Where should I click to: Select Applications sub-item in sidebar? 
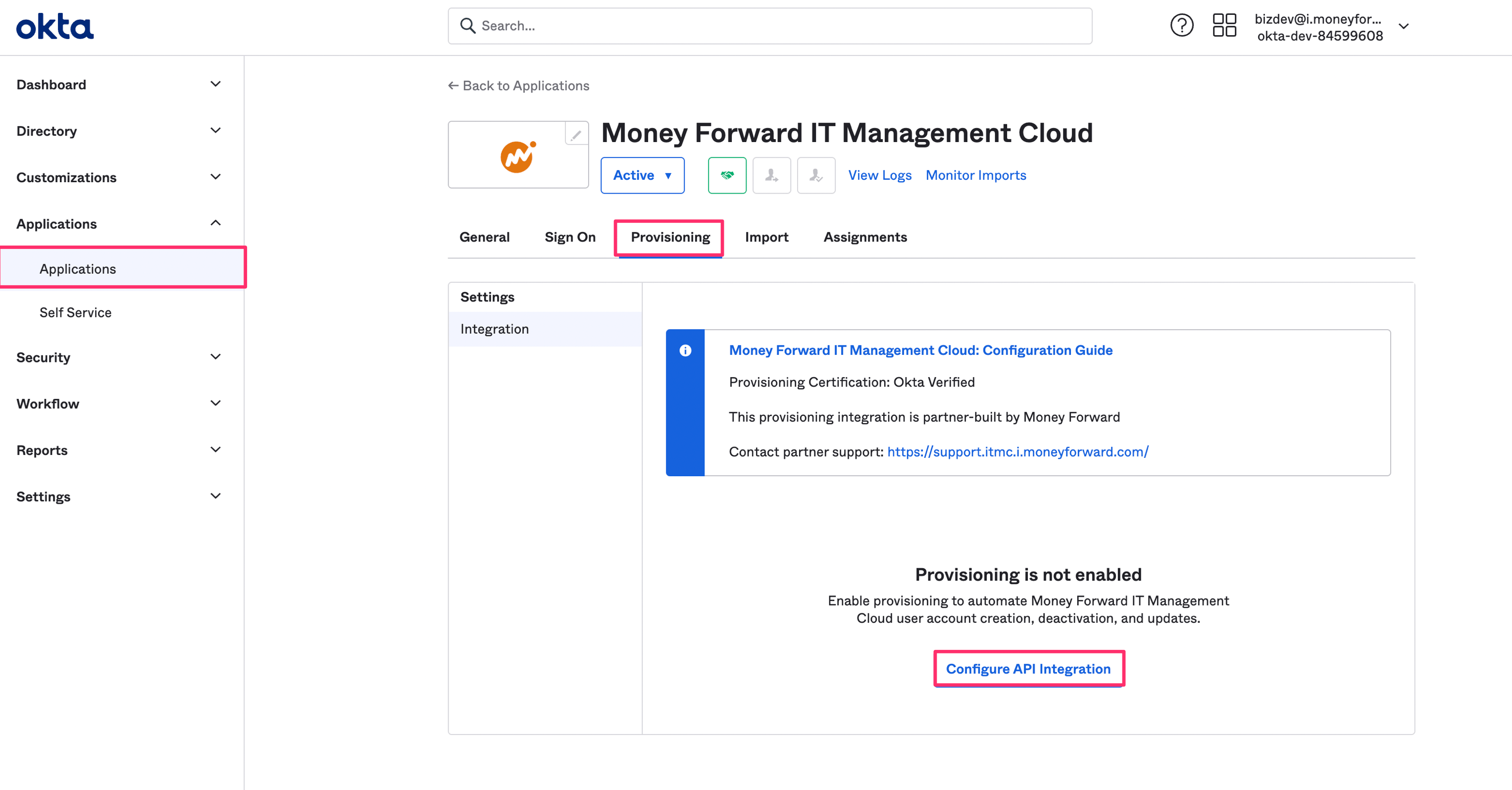coord(123,269)
